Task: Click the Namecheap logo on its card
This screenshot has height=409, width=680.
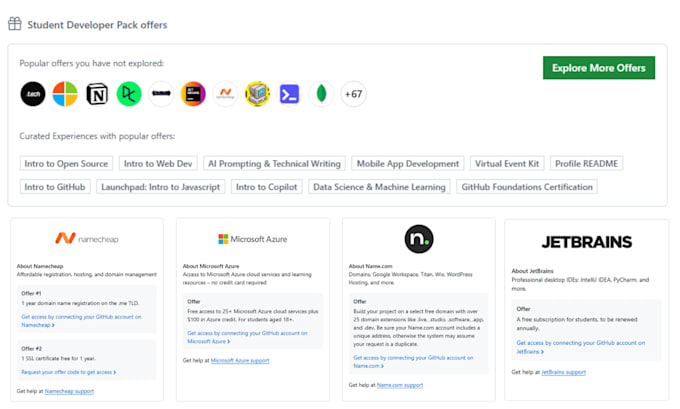Action: (x=87, y=239)
